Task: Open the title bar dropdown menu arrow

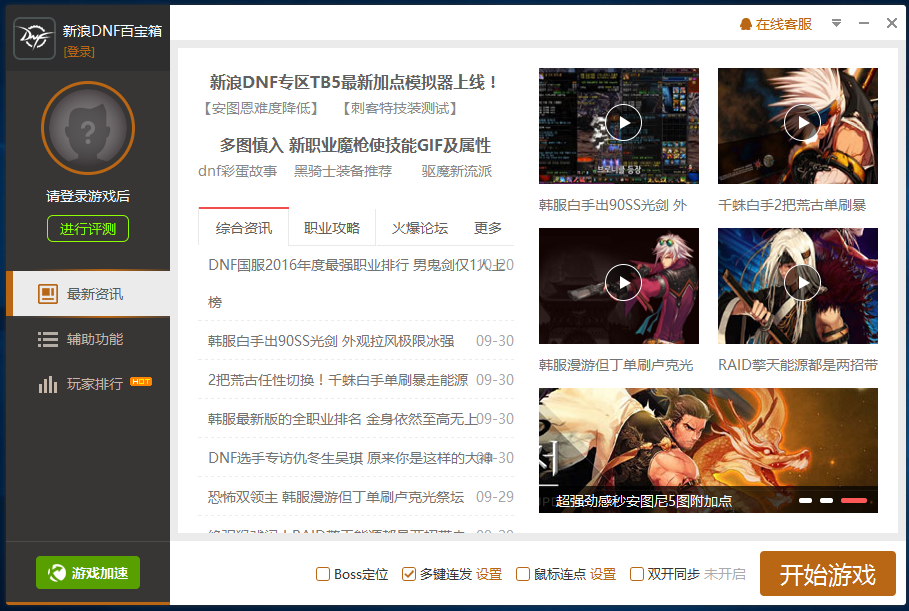Action: (x=836, y=23)
